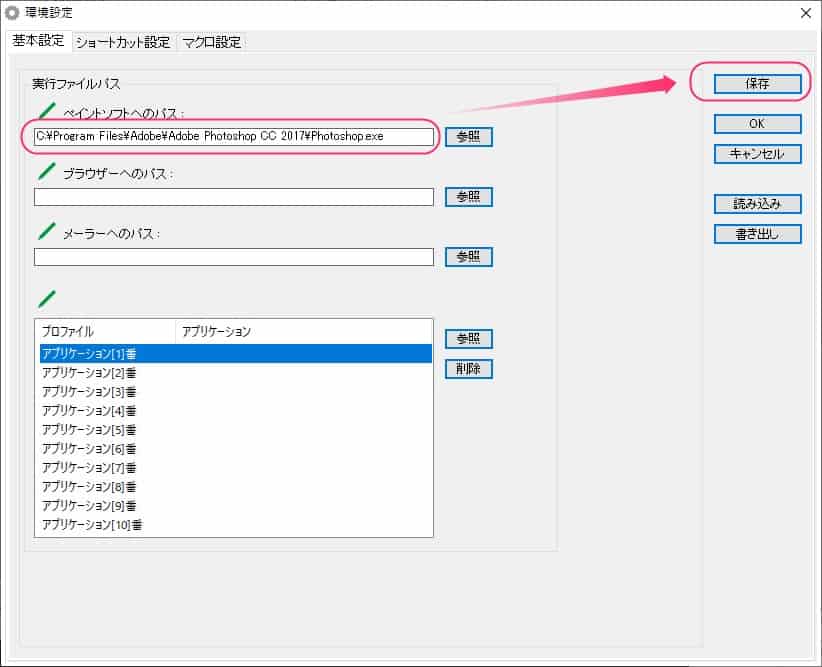Close the 環境設定 window

(806, 13)
